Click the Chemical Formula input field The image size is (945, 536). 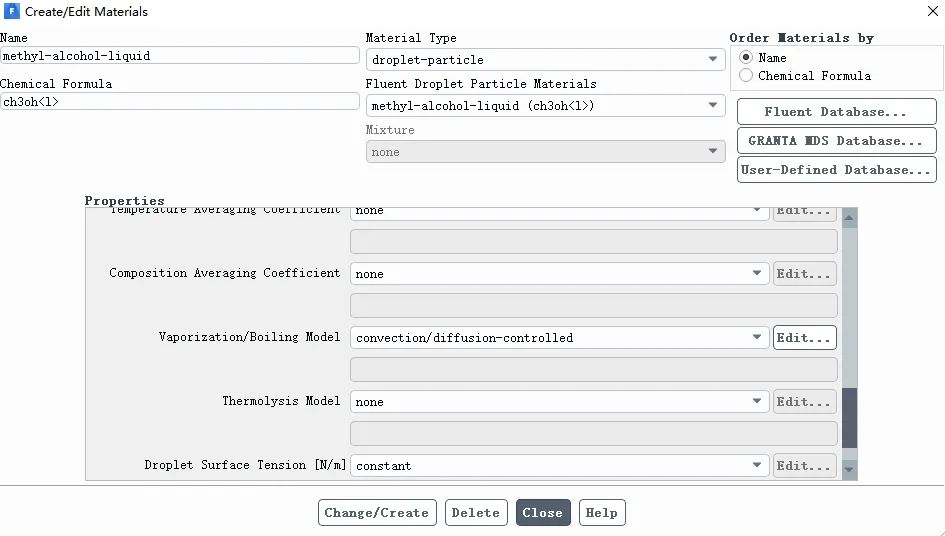tap(180, 102)
